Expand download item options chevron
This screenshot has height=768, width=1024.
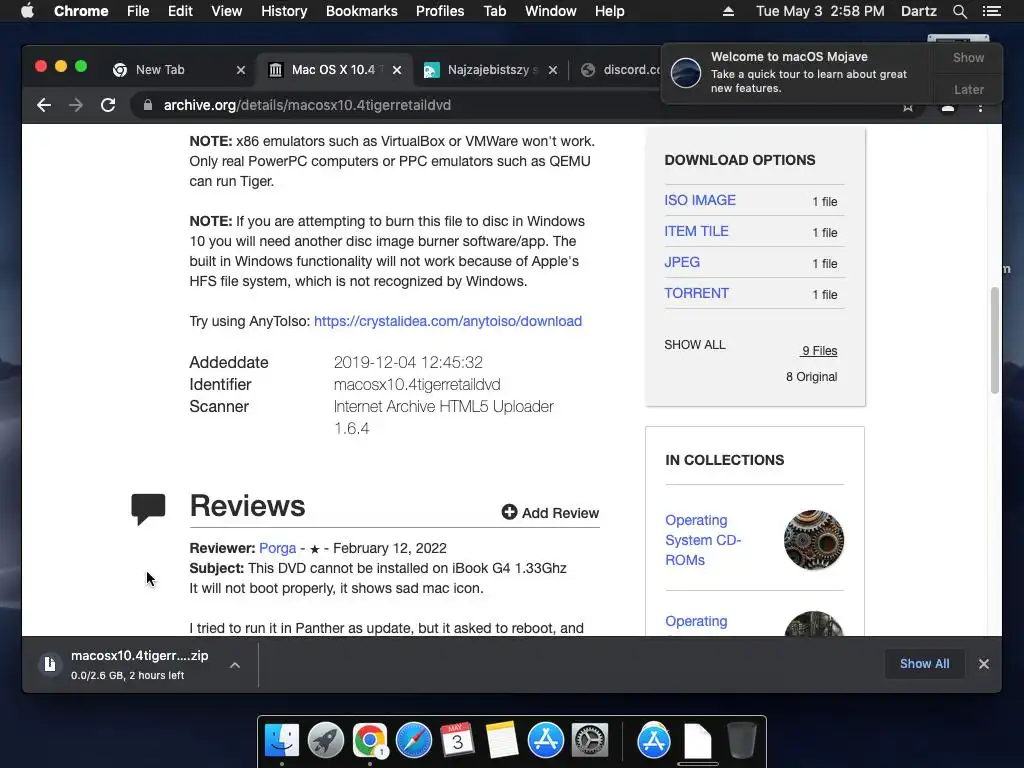click(235, 665)
